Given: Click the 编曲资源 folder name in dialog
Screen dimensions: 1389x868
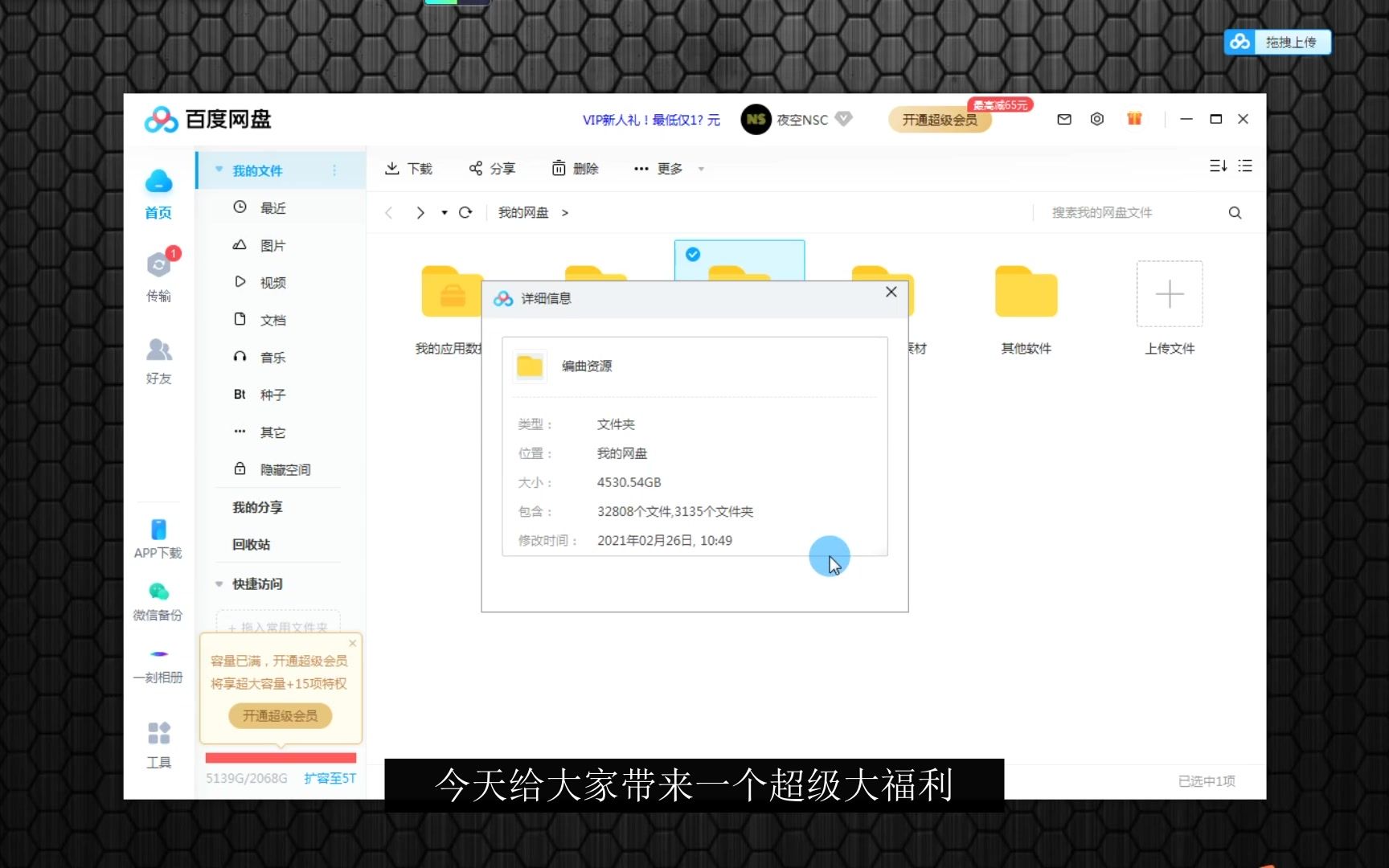Looking at the screenshot, I should [587, 366].
